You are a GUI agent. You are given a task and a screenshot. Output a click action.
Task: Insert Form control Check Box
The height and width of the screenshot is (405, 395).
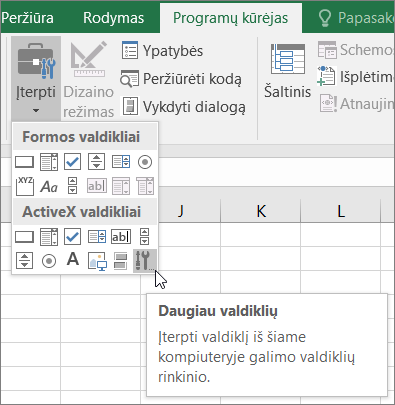pyautogui.click(x=72, y=162)
